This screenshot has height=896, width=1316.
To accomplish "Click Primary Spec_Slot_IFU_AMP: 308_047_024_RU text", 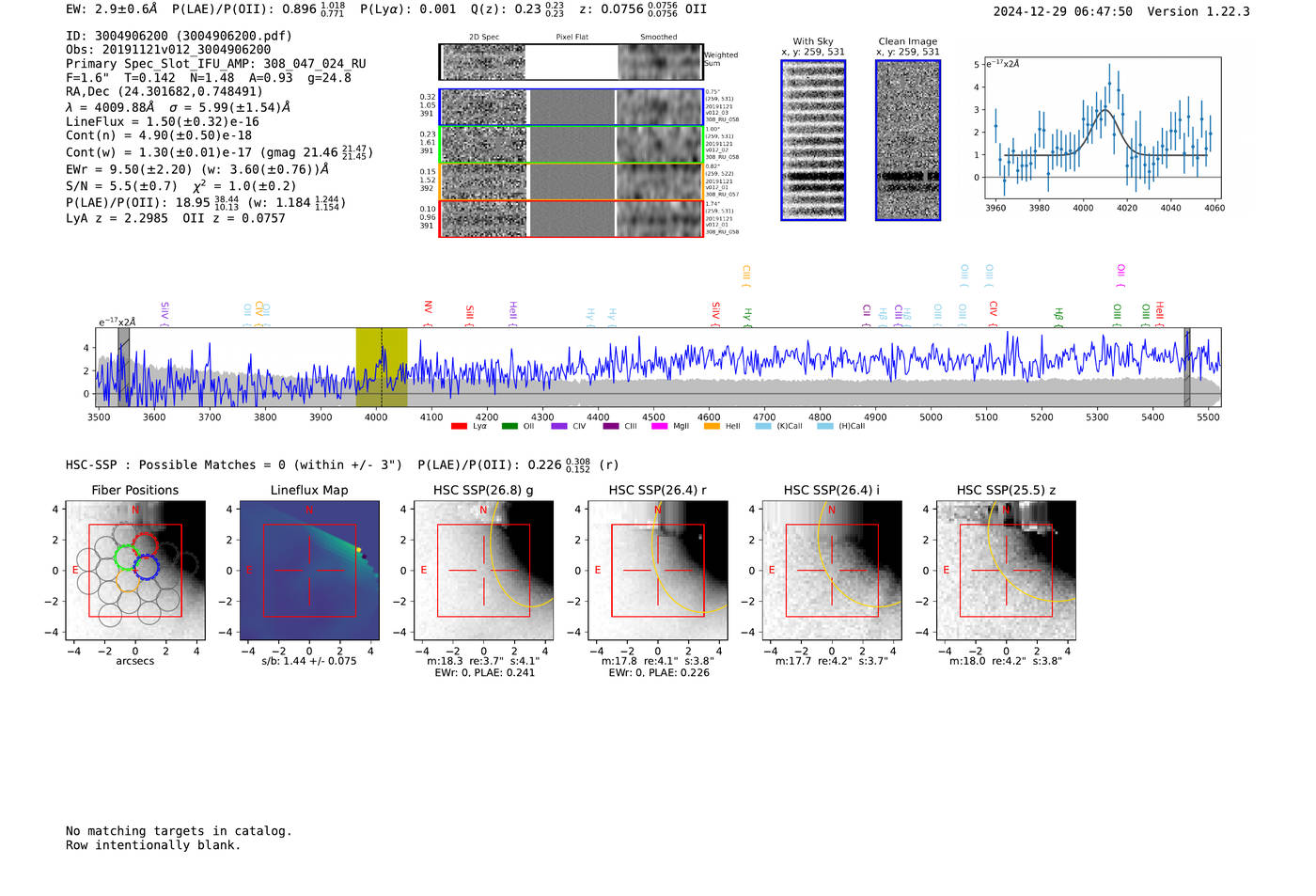I will [x=216, y=64].
